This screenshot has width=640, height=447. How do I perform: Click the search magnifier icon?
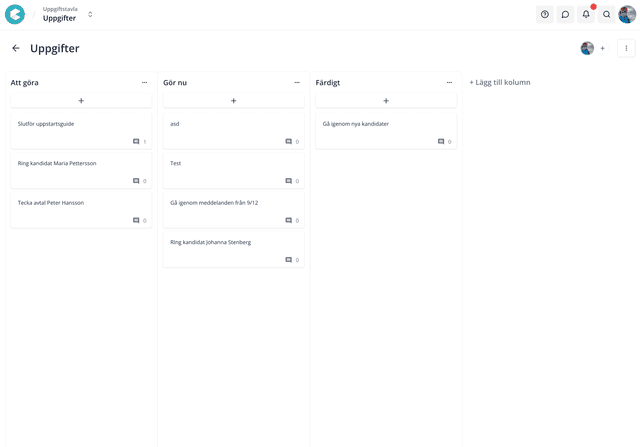coord(607,14)
